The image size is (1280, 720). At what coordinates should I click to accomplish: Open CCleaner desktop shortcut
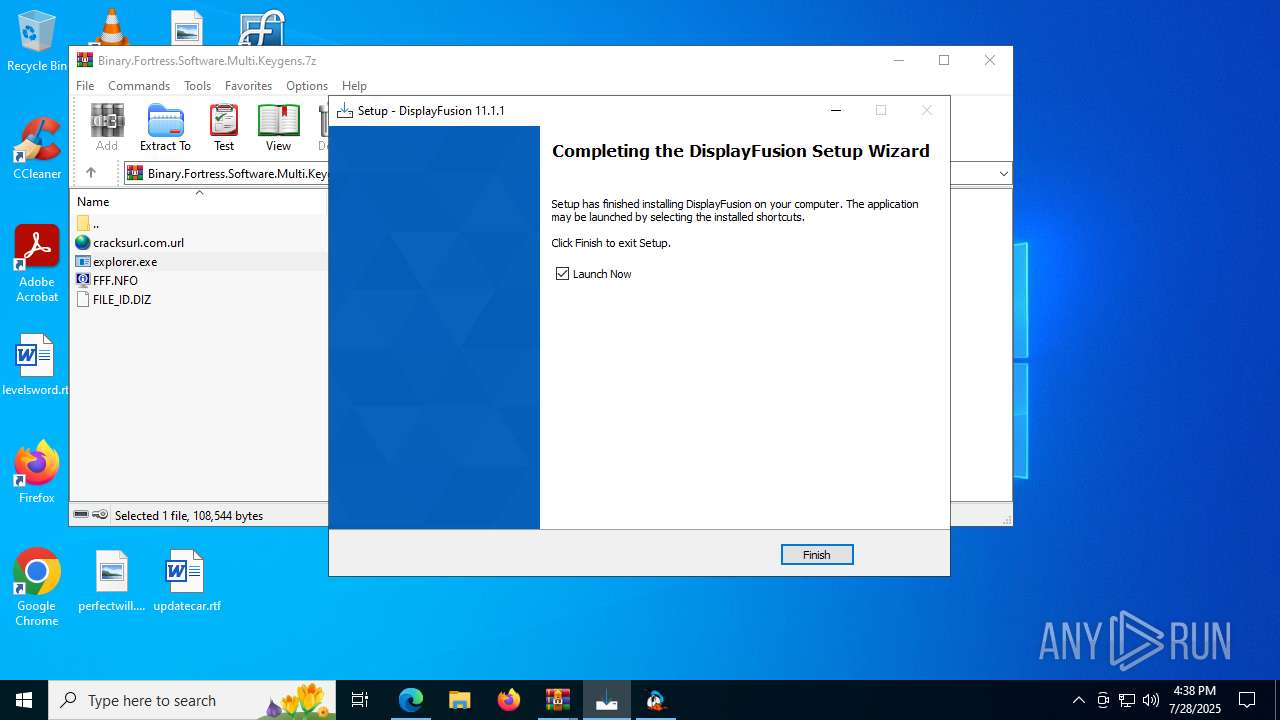[37, 148]
